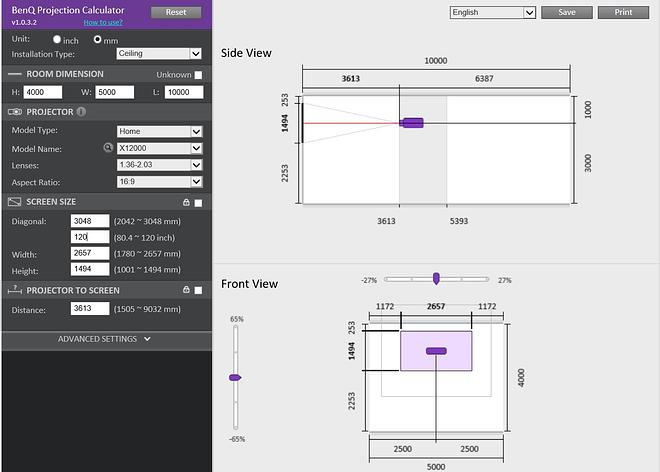Open the English language dropdown
The width and height of the screenshot is (660, 472).
pyautogui.click(x=492, y=12)
